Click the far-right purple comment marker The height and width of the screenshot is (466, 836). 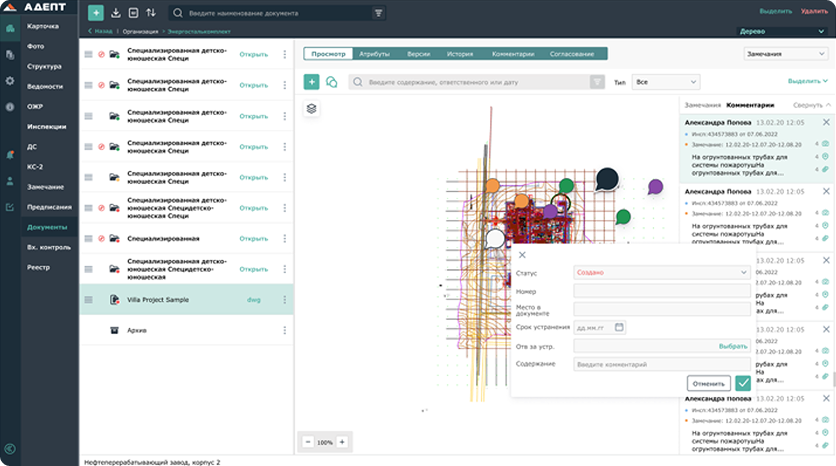coord(655,187)
